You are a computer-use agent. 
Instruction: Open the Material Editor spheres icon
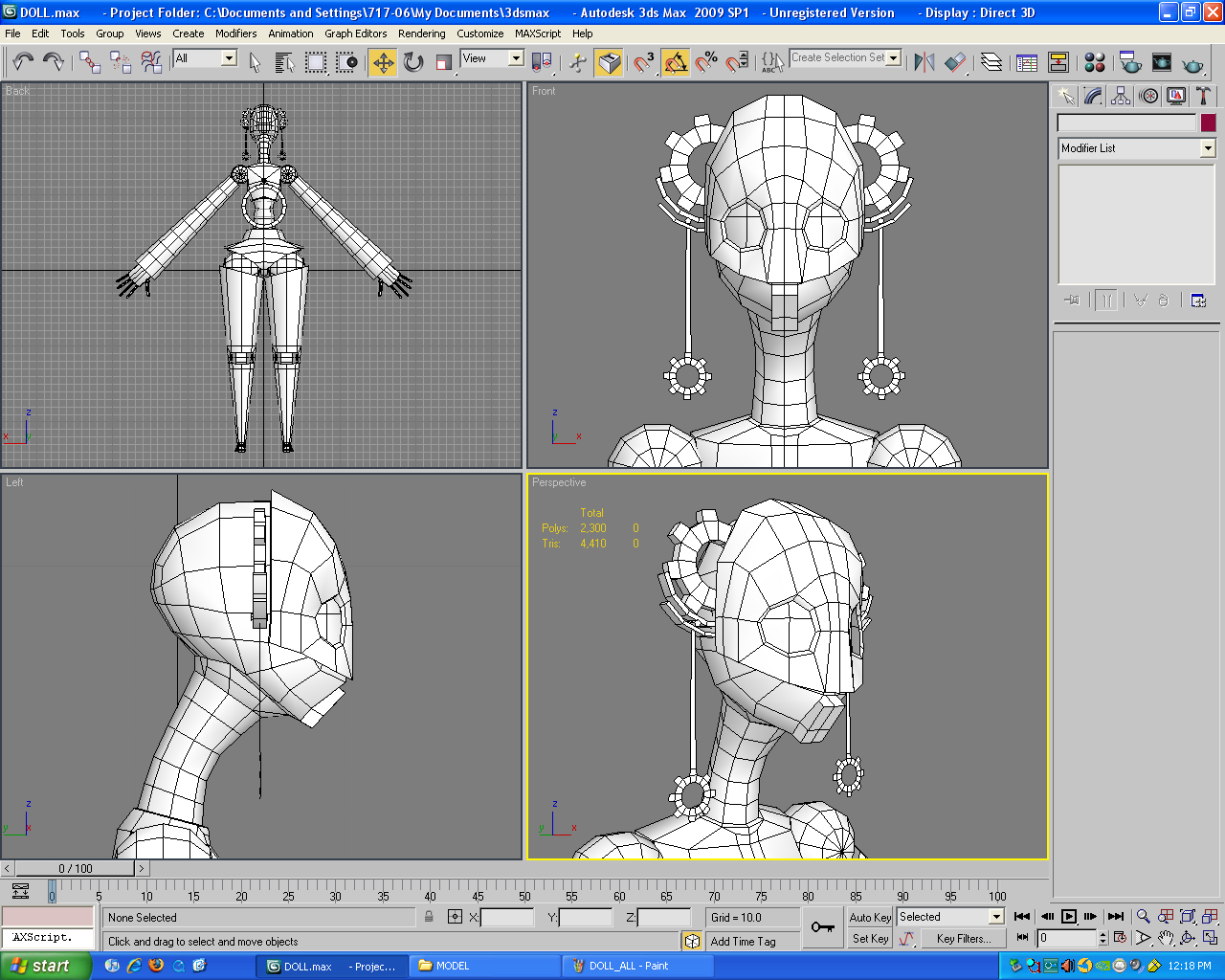tap(1095, 62)
